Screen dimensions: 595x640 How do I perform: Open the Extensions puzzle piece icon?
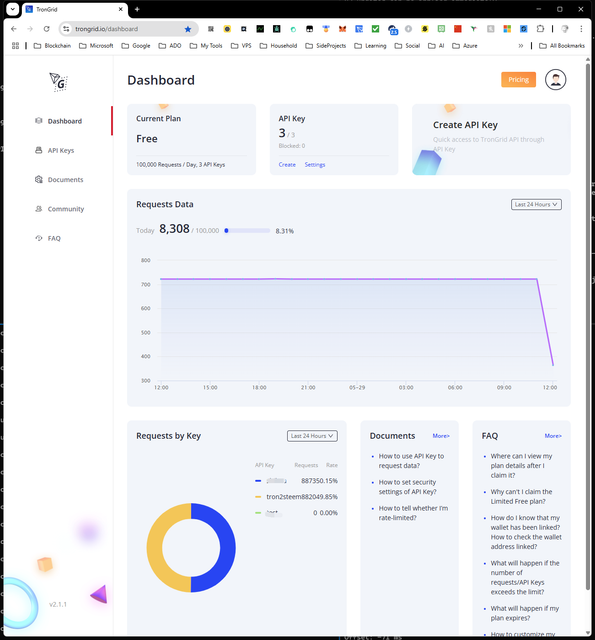540,29
